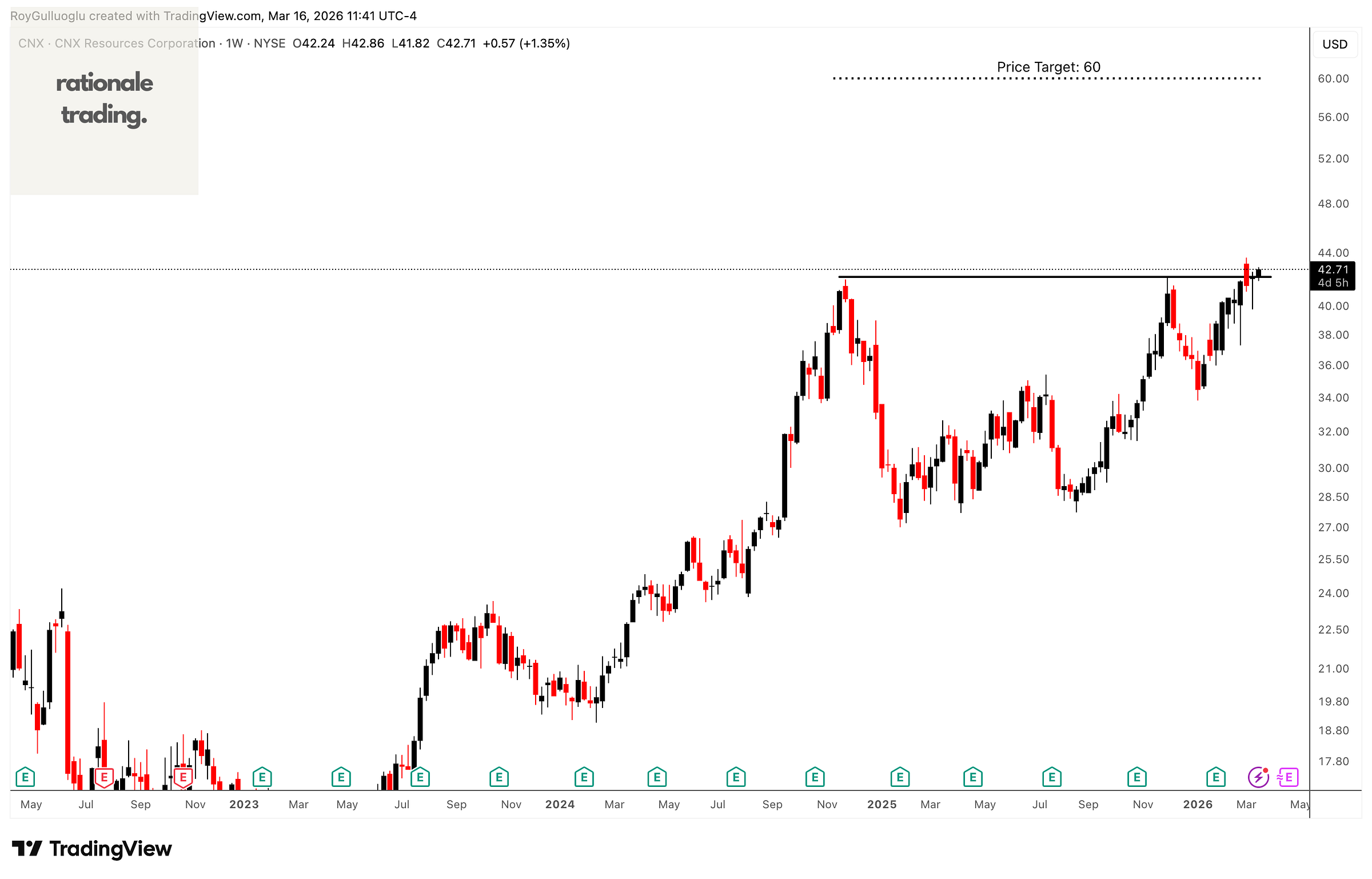
Task: Click the 60.00 price scale label
Action: coord(1333,78)
